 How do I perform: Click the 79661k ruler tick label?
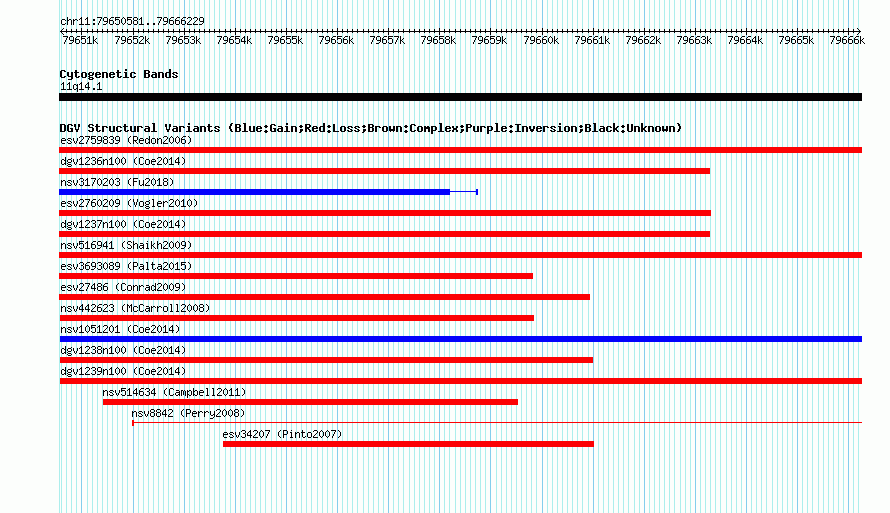pyautogui.click(x=592, y=40)
